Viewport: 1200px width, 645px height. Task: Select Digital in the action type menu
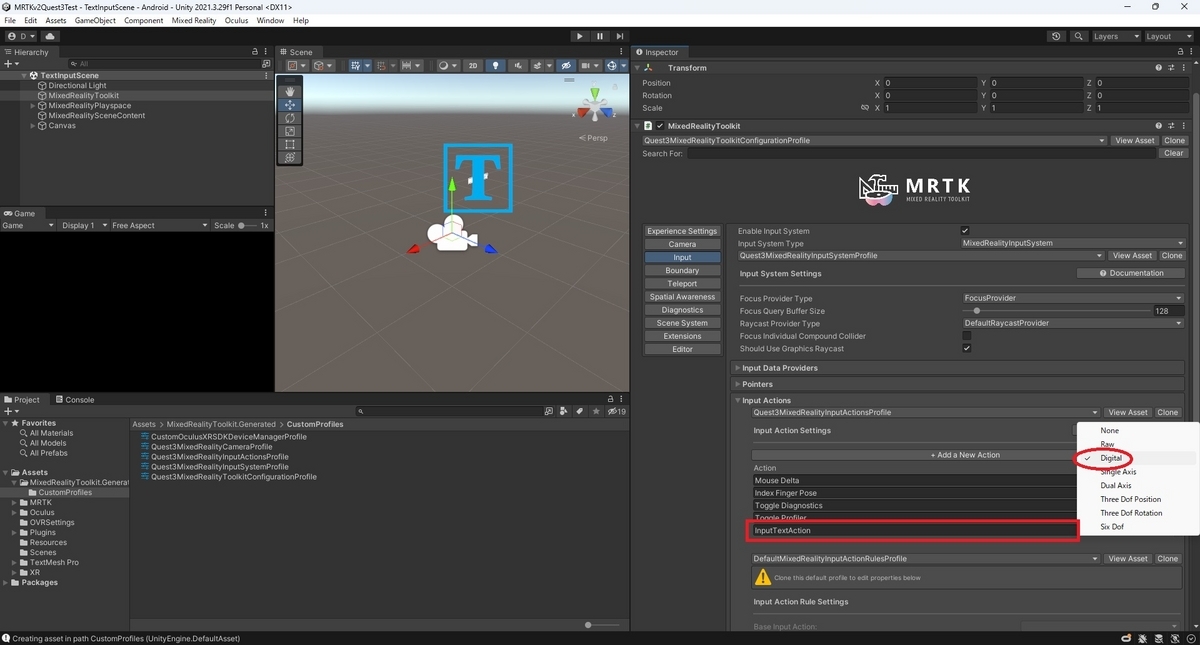tap(1113, 458)
